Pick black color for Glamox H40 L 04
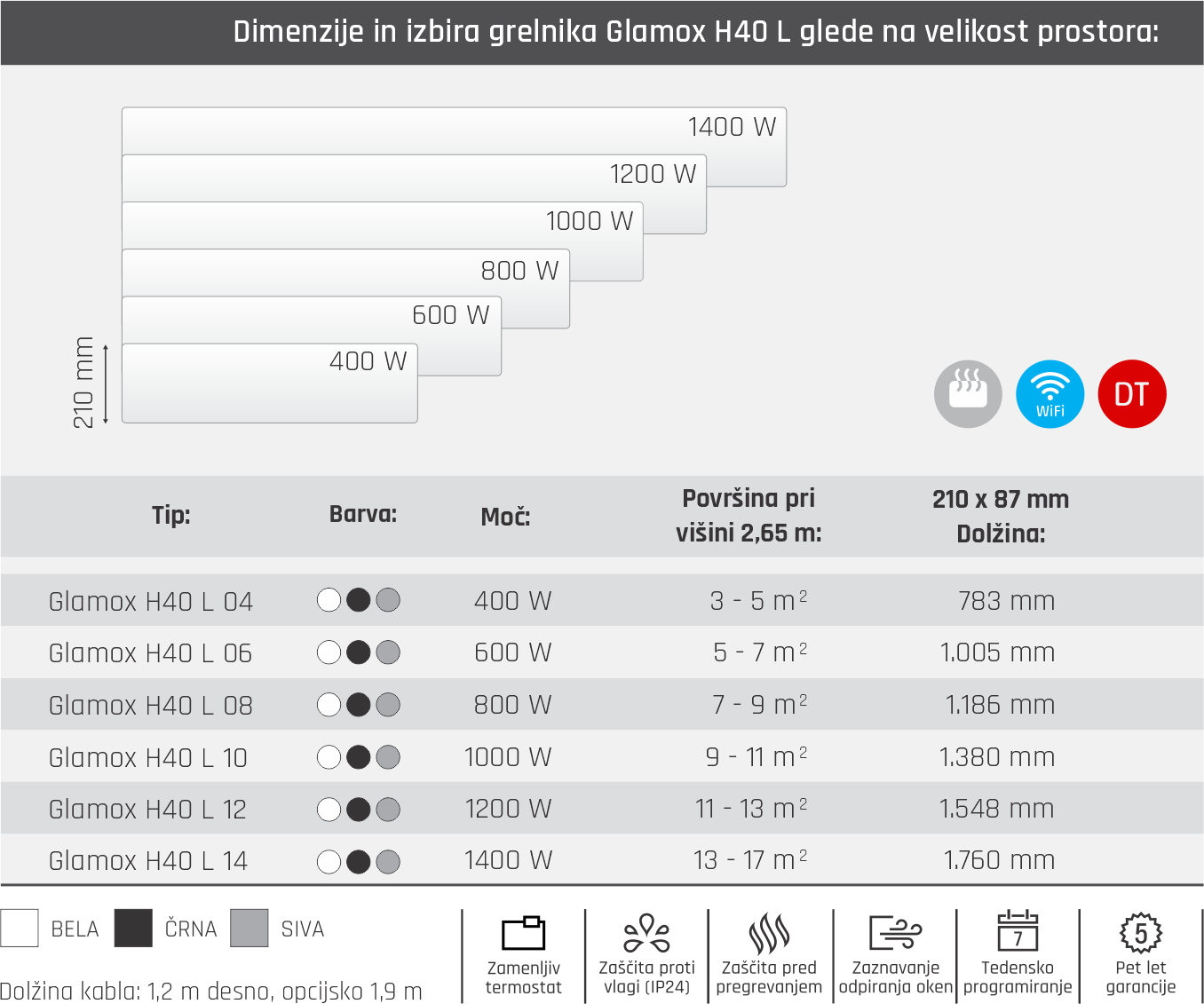1204x1004 pixels. pyautogui.click(x=359, y=600)
